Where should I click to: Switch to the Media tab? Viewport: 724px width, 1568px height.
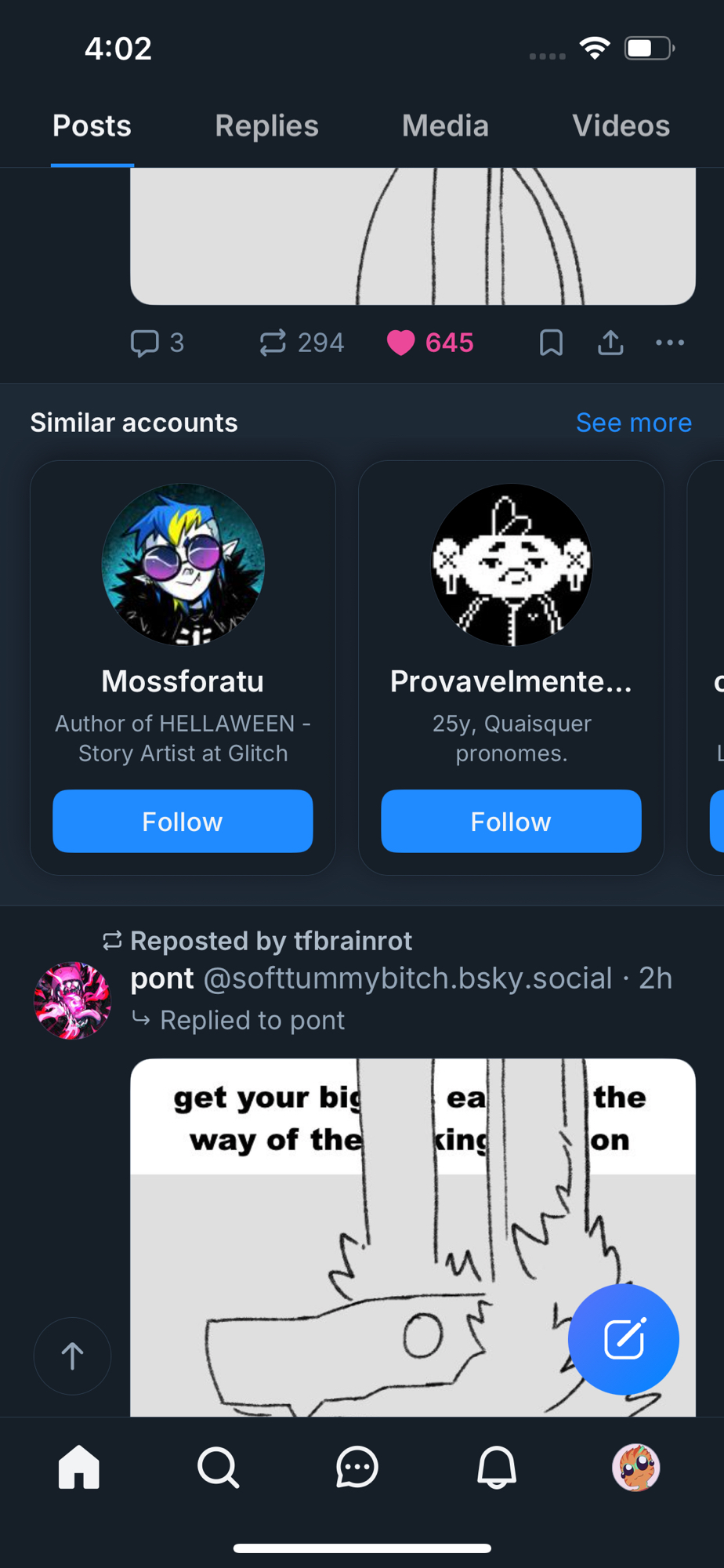click(445, 126)
